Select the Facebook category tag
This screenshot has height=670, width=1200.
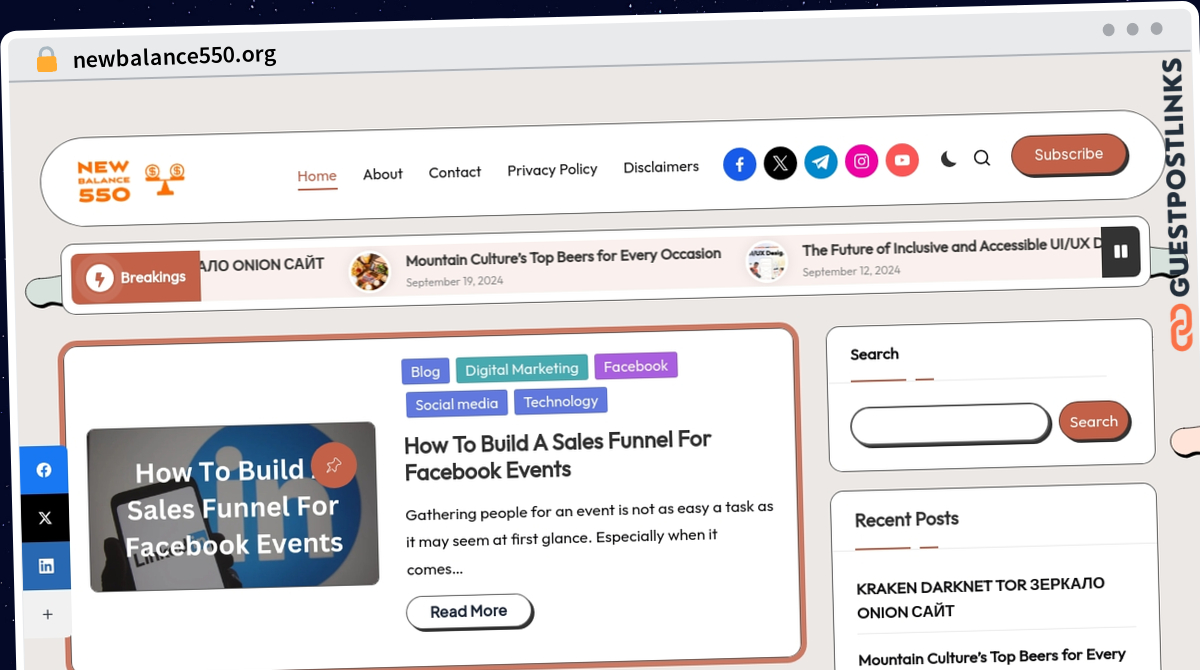click(x=636, y=366)
